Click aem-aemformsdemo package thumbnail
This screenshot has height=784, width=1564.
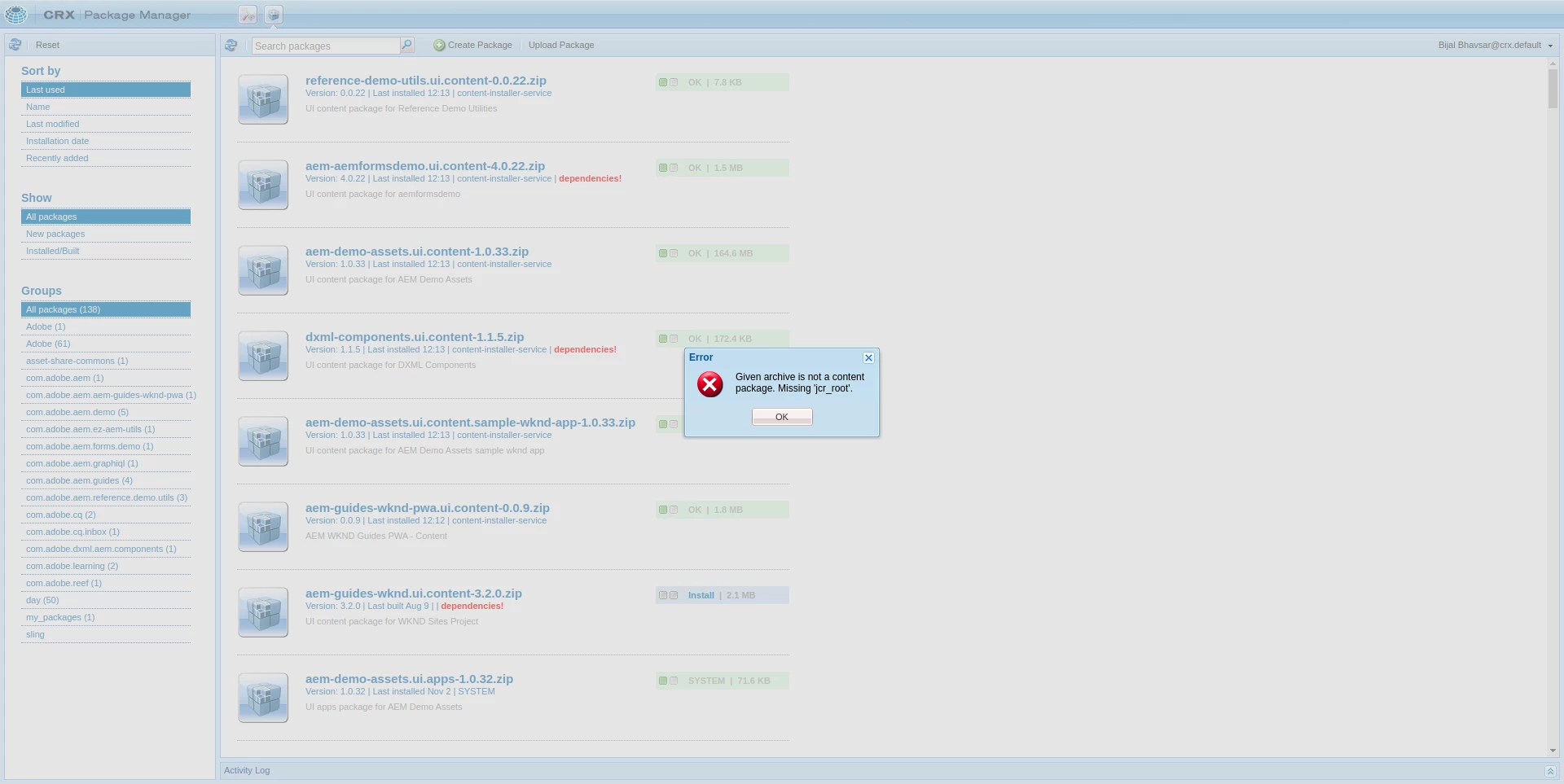click(x=263, y=185)
